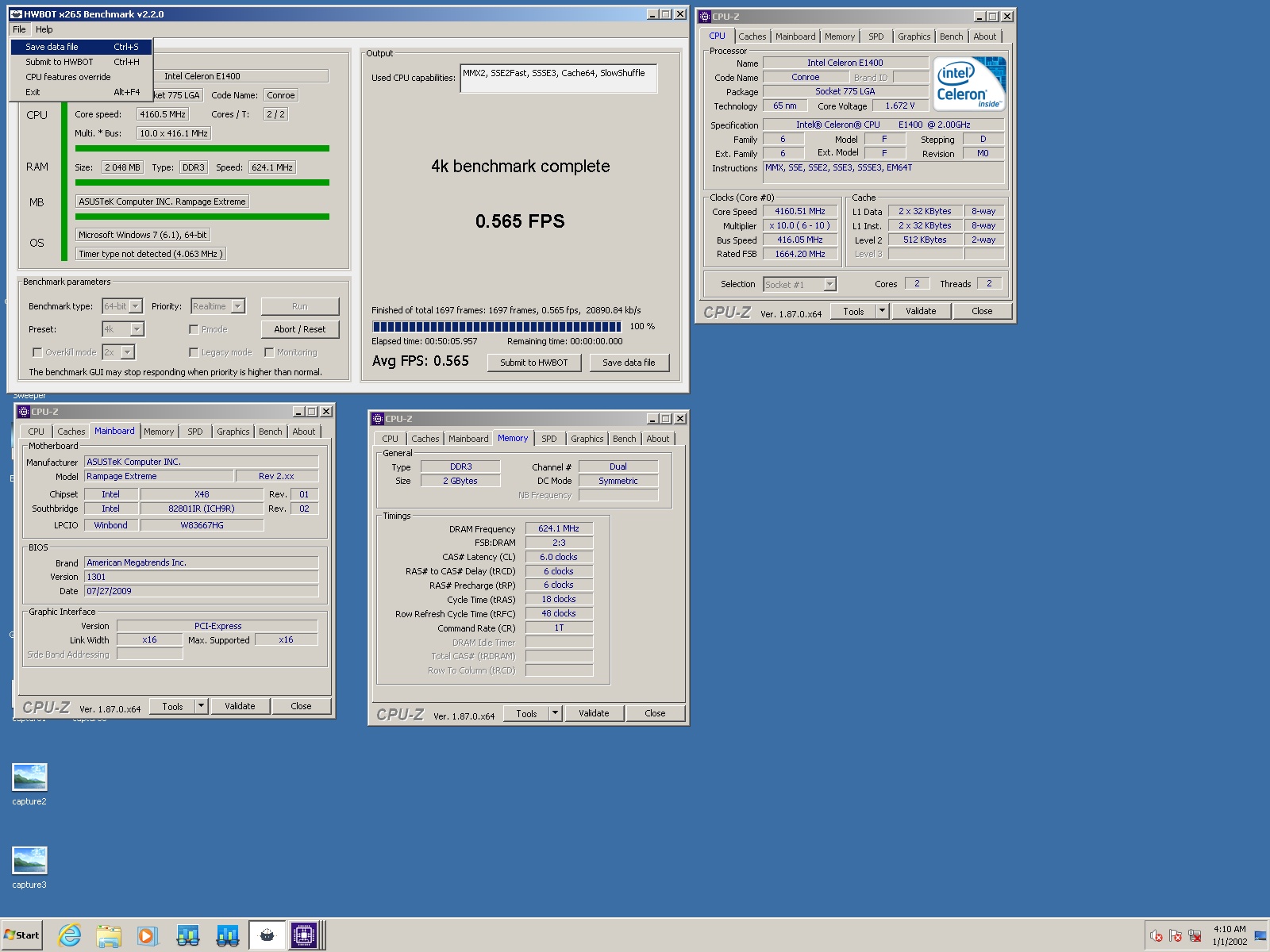
Task: Click Submit to HWBOT button in Output panel
Action: (x=534, y=363)
